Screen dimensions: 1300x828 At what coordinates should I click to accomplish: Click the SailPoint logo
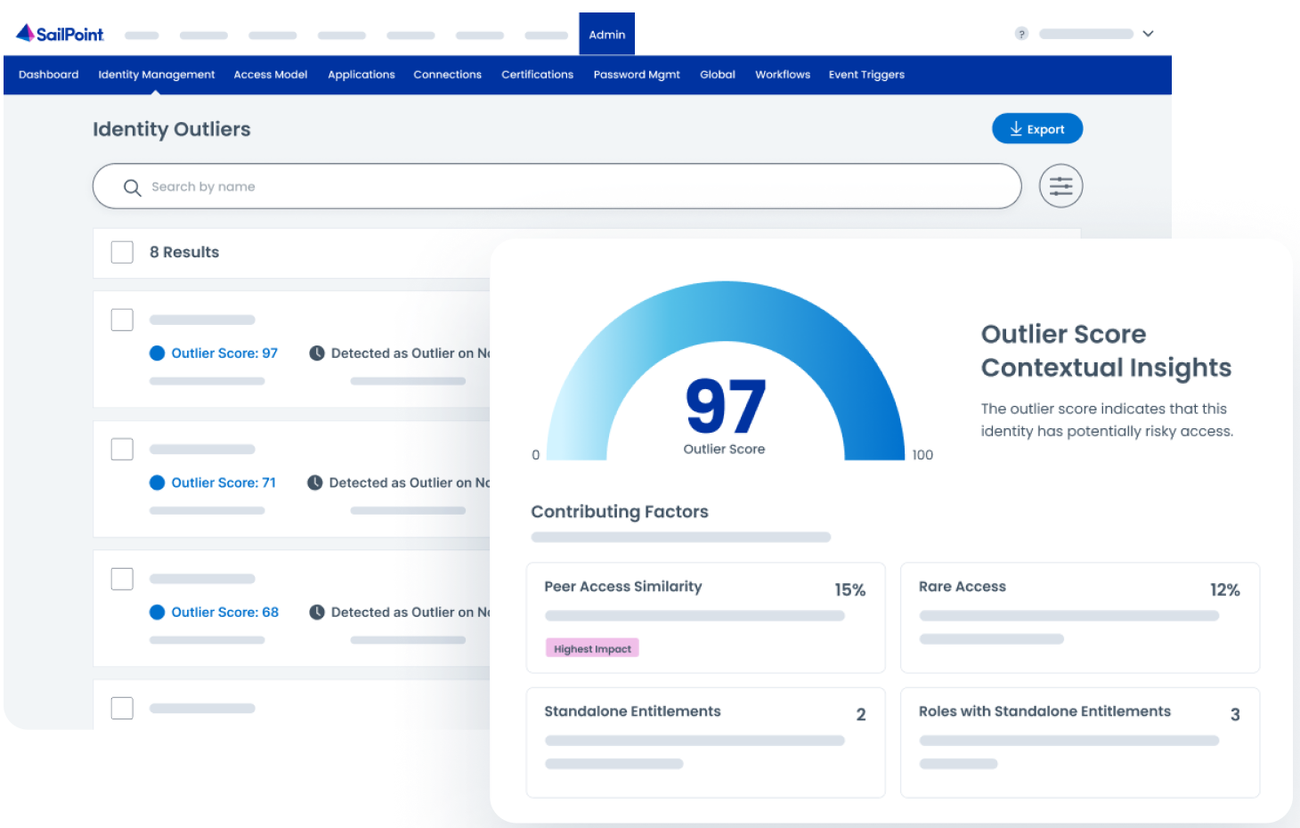click(x=60, y=34)
